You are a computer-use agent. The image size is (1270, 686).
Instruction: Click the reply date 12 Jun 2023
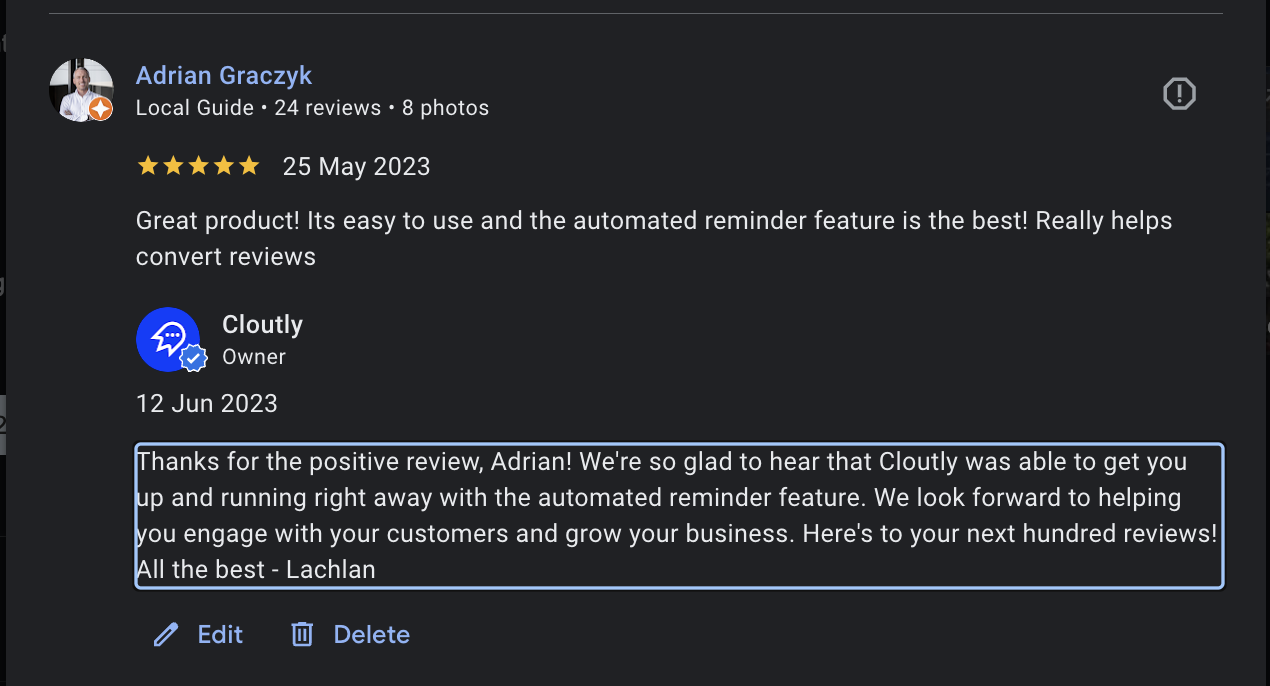coord(206,403)
